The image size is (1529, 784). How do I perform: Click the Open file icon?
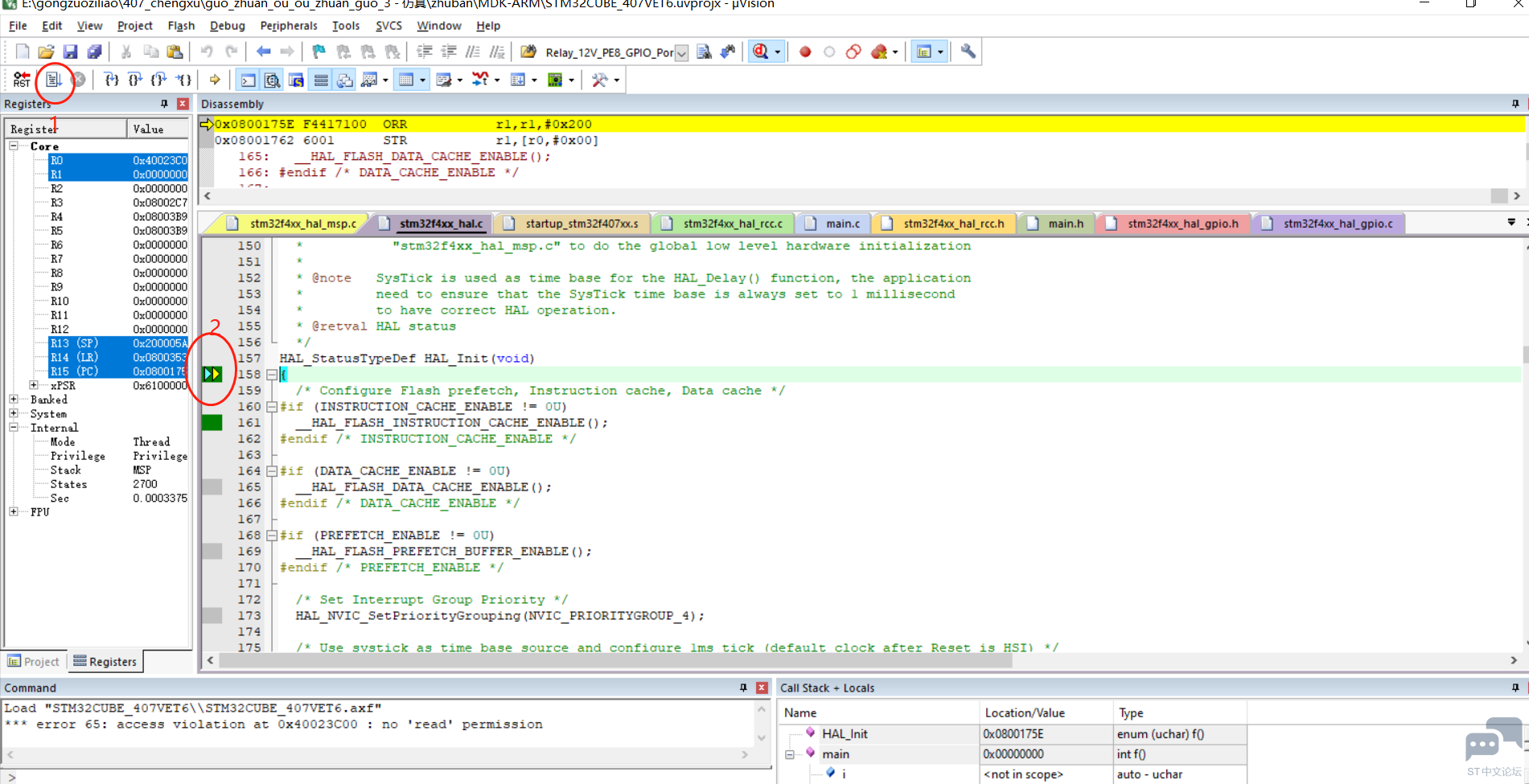pyautogui.click(x=46, y=51)
